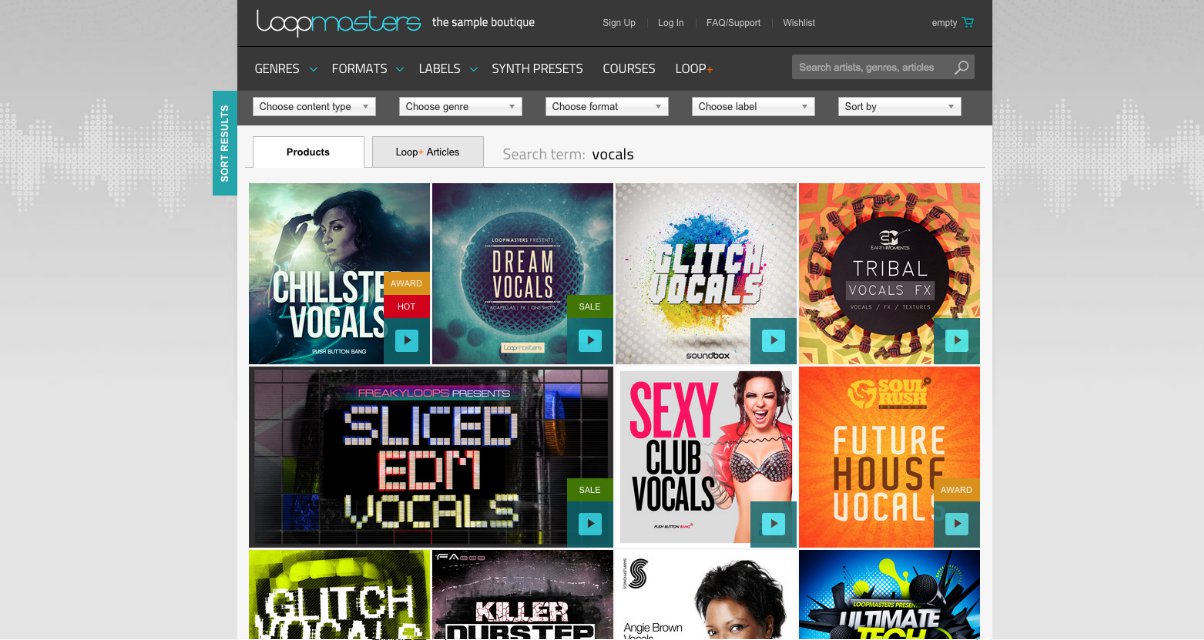The height and width of the screenshot is (640, 1204).
Task: Switch to the Loop+ Articles tab
Action: click(x=427, y=152)
